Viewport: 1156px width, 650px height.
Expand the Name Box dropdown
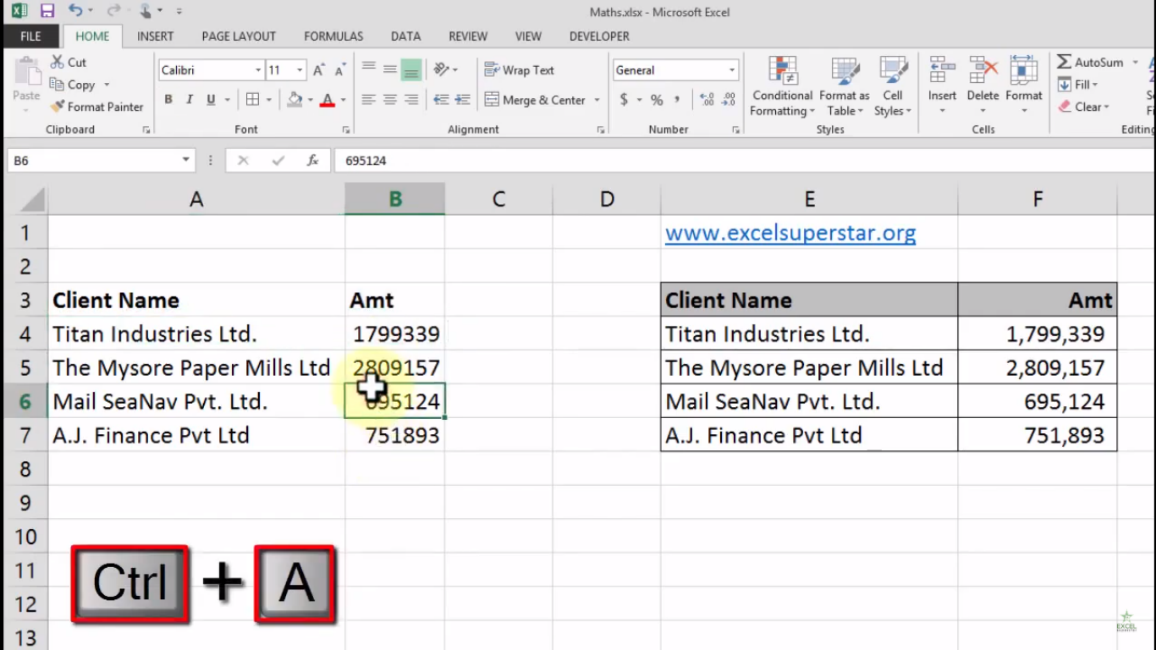(x=185, y=160)
